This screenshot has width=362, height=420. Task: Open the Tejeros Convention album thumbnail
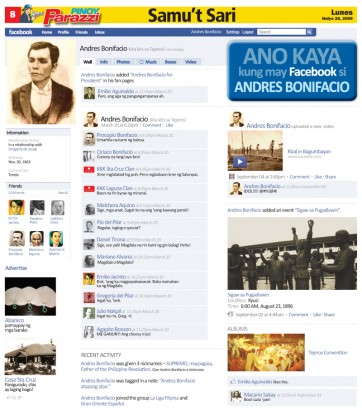click(x=266, y=353)
